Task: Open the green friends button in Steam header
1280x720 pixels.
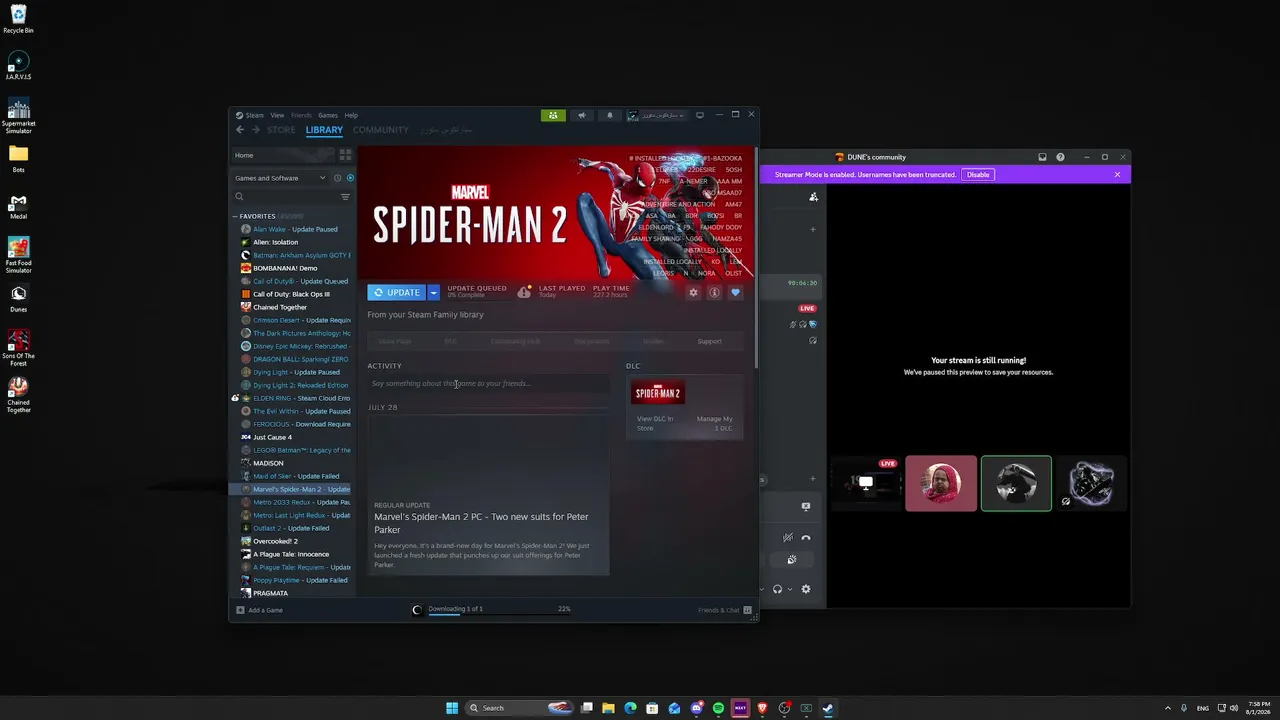Action: [553, 115]
